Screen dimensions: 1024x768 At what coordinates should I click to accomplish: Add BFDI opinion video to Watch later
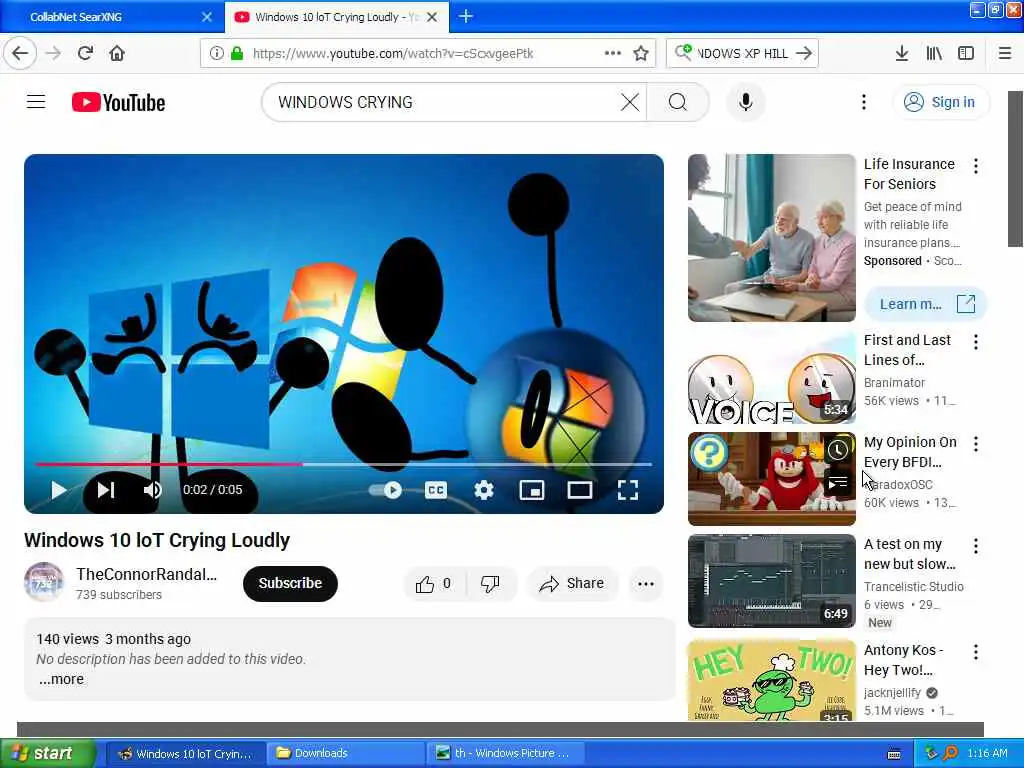click(x=837, y=449)
